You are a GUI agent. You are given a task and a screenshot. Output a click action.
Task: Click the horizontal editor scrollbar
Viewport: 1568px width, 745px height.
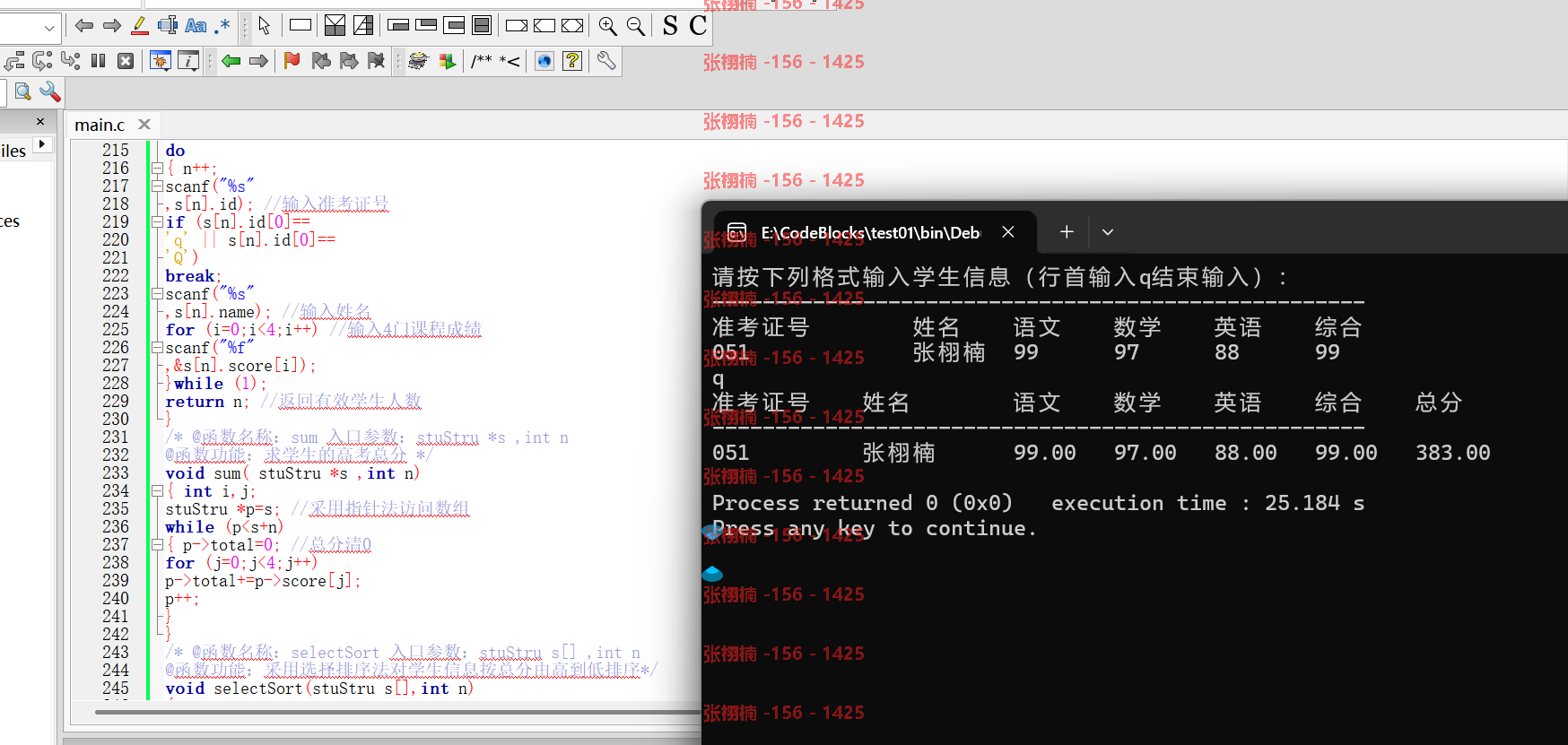click(x=397, y=713)
